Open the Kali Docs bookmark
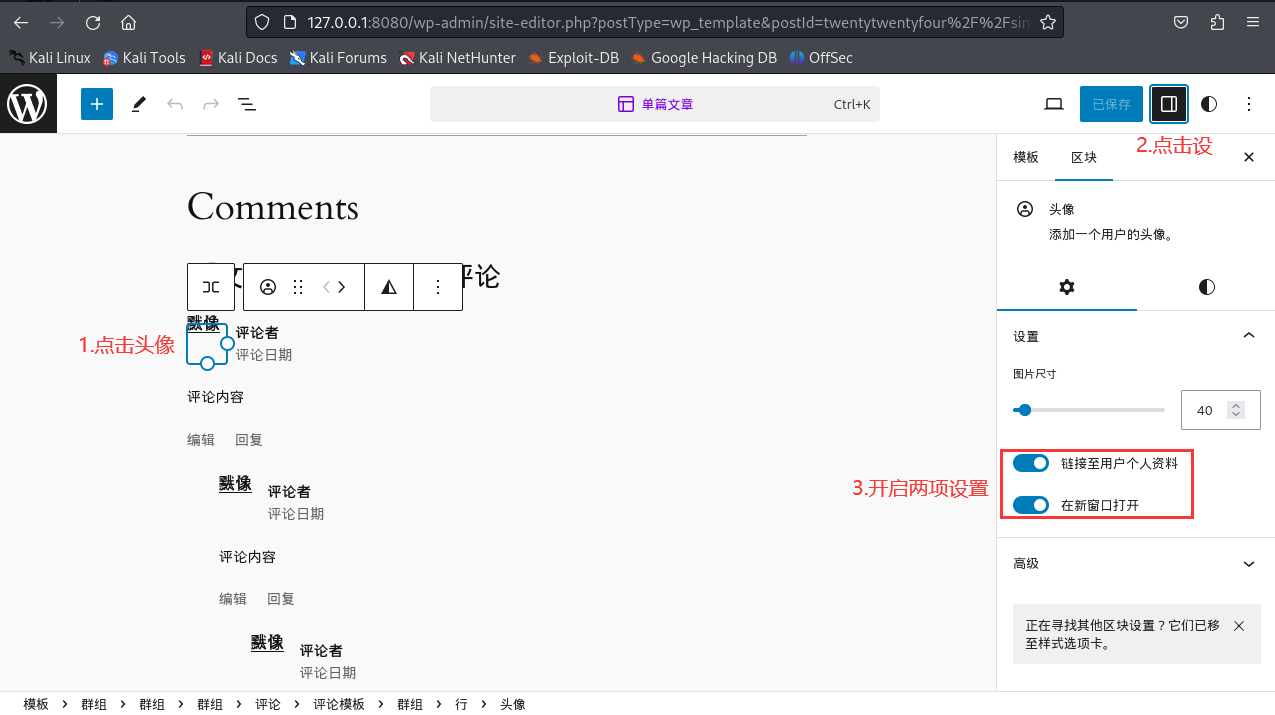1275x715 pixels. (238, 58)
